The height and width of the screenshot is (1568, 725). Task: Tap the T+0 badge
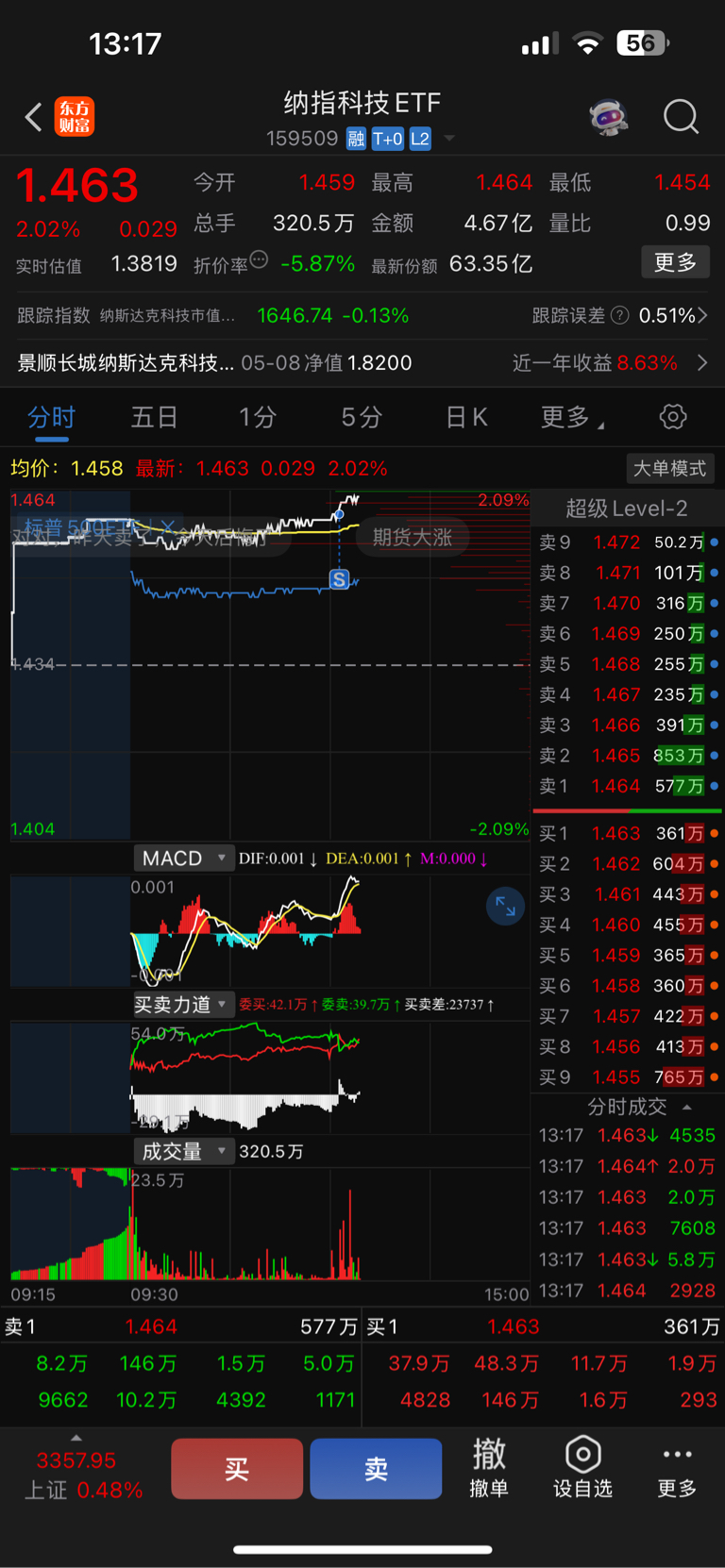[387, 139]
